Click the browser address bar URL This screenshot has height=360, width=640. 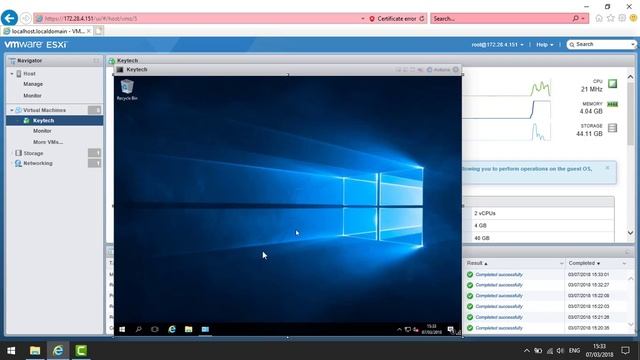(x=91, y=18)
